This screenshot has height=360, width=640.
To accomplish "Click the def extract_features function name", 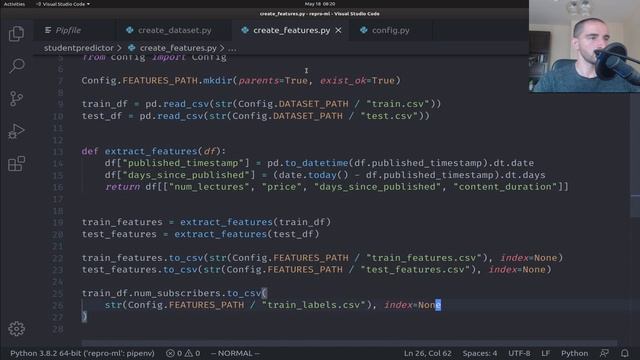I will click(151, 151).
